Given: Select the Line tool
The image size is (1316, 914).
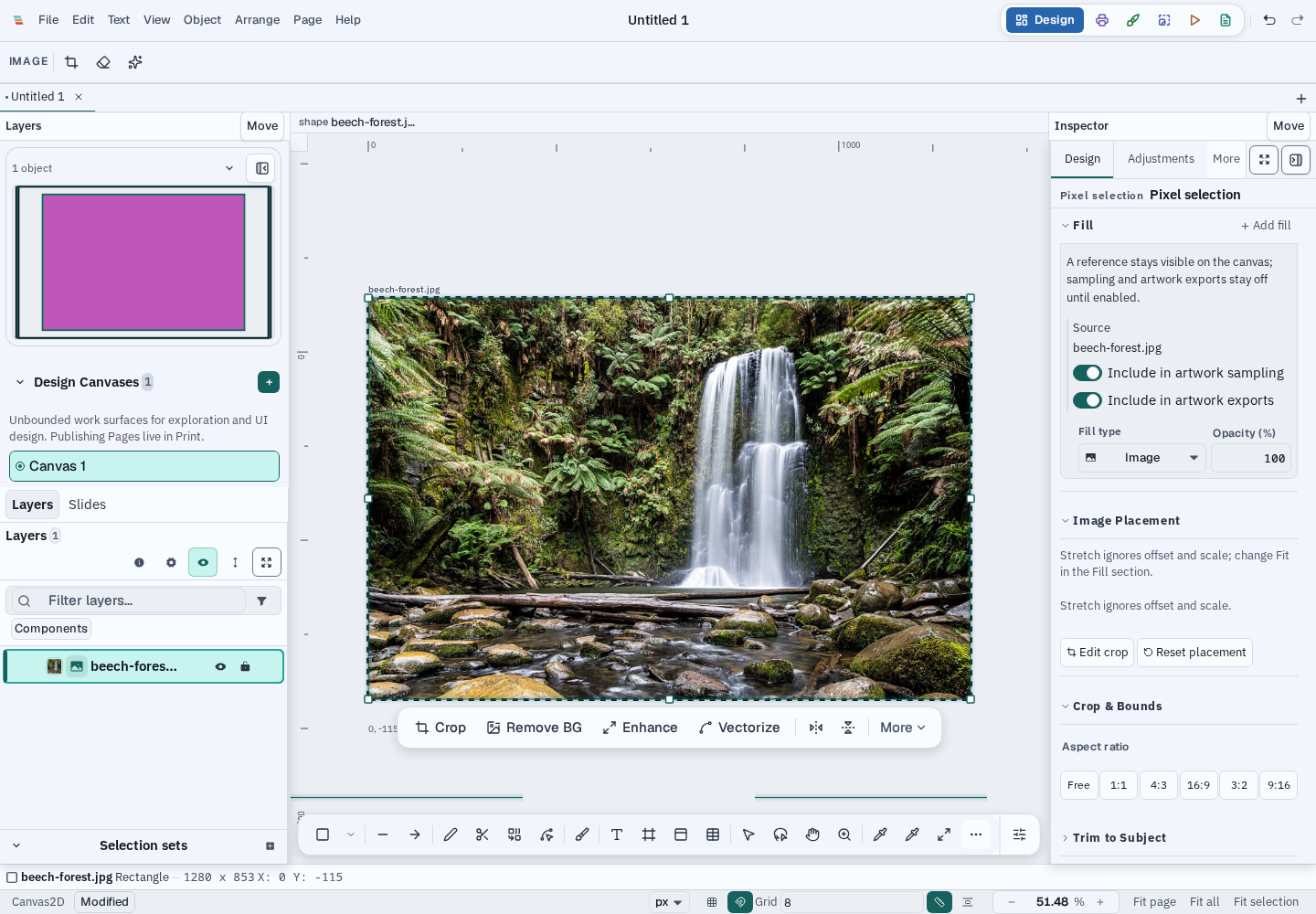Looking at the screenshot, I should click(x=383, y=834).
